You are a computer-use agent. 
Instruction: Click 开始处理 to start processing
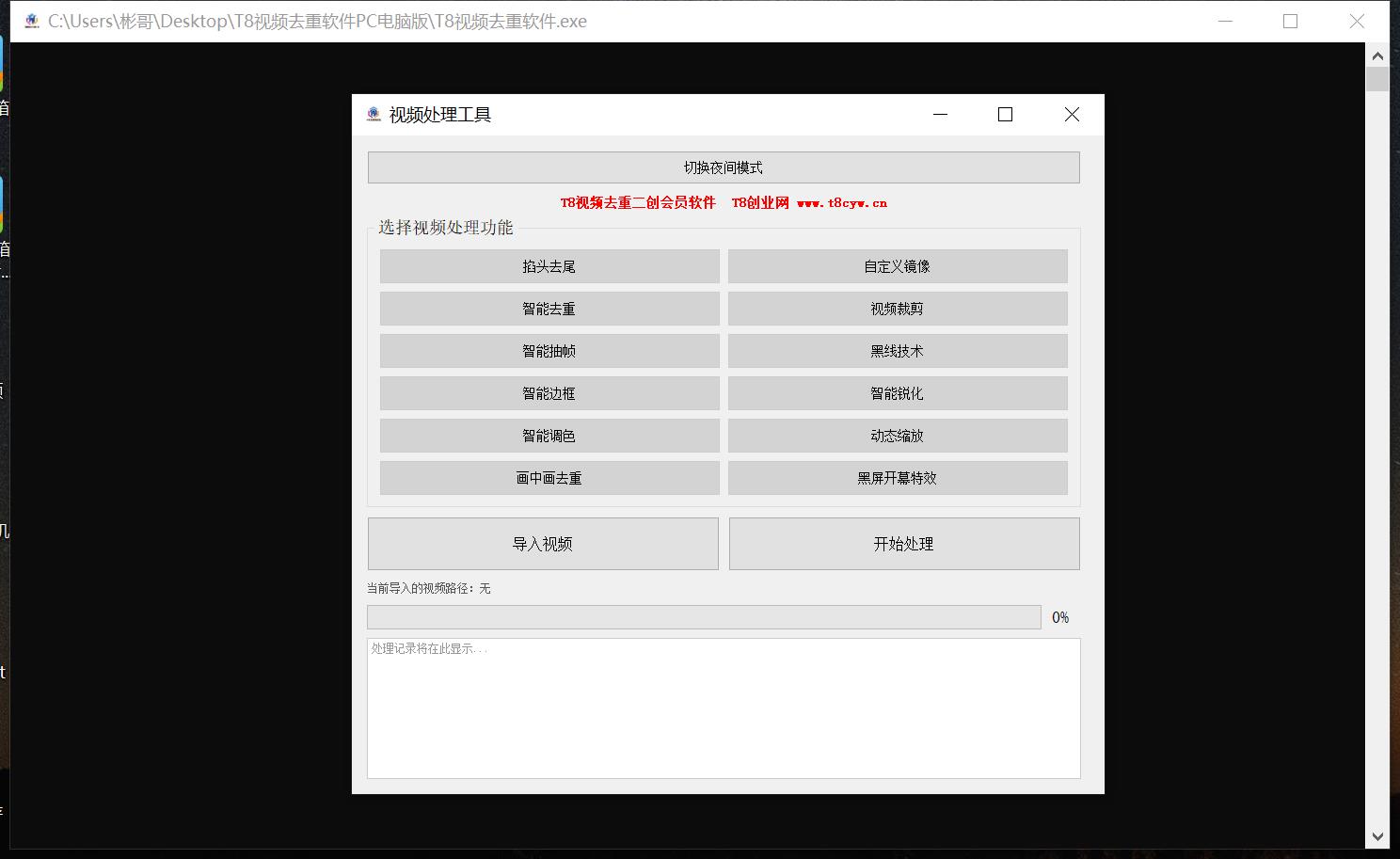click(904, 544)
